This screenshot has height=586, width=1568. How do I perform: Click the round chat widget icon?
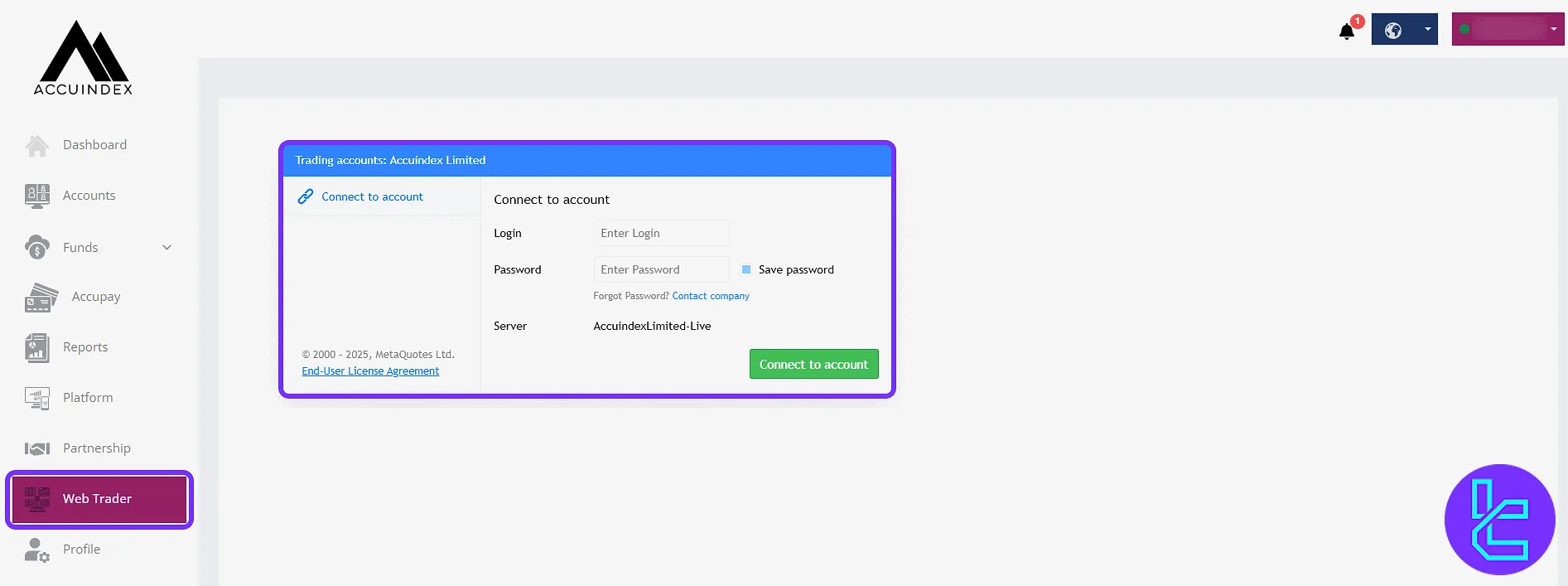[1500, 520]
